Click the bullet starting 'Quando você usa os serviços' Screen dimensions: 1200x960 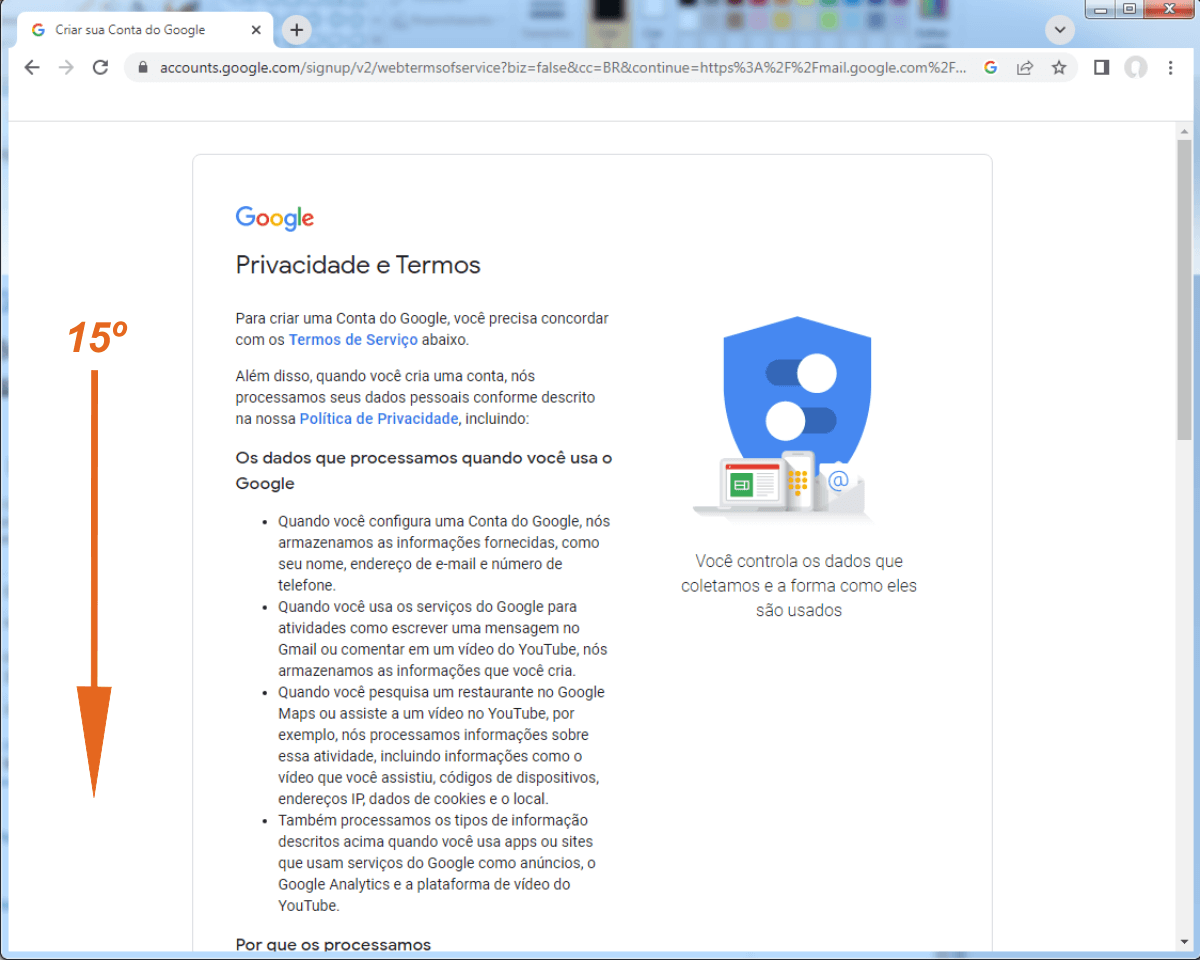(443, 638)
